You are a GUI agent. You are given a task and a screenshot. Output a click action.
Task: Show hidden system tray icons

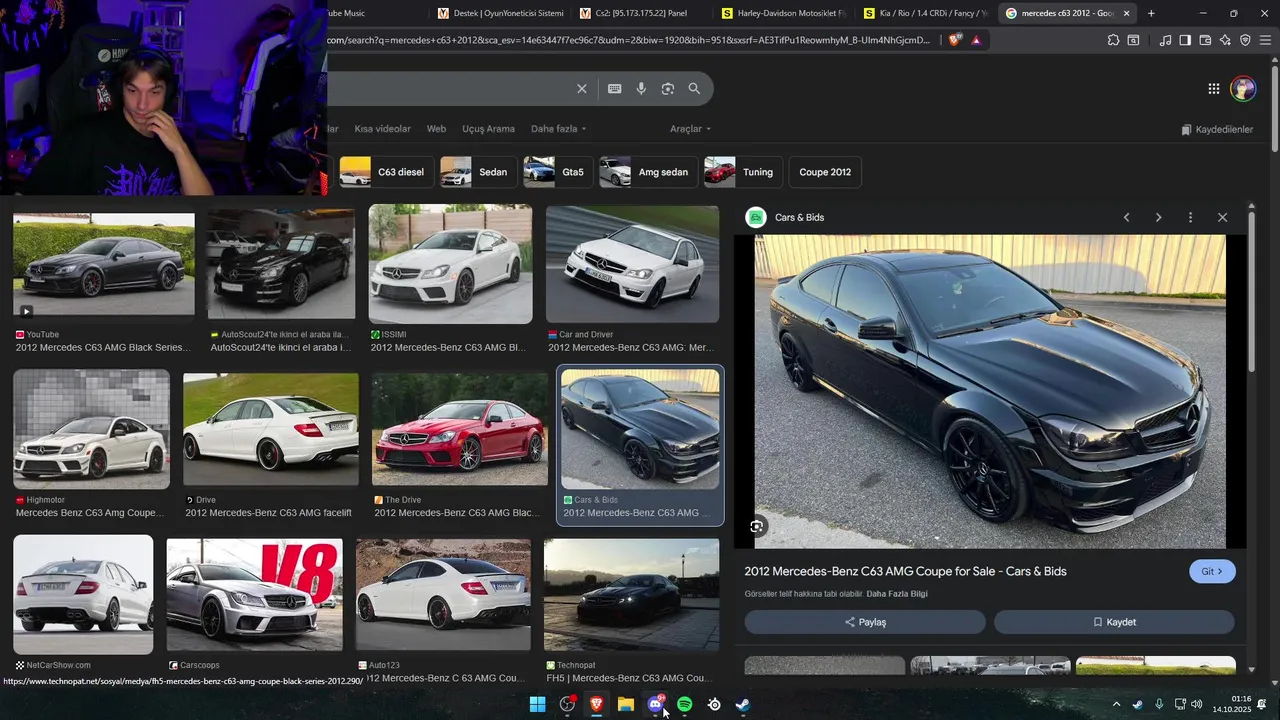(x=1116, y=704)
